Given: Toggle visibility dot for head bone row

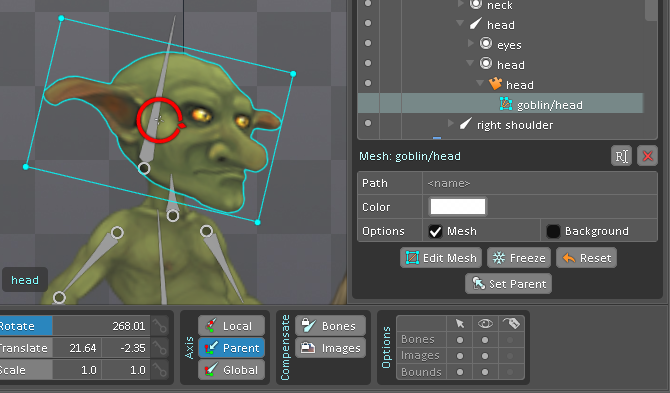Looking at the screenshot, I should (x=368, y=23).
